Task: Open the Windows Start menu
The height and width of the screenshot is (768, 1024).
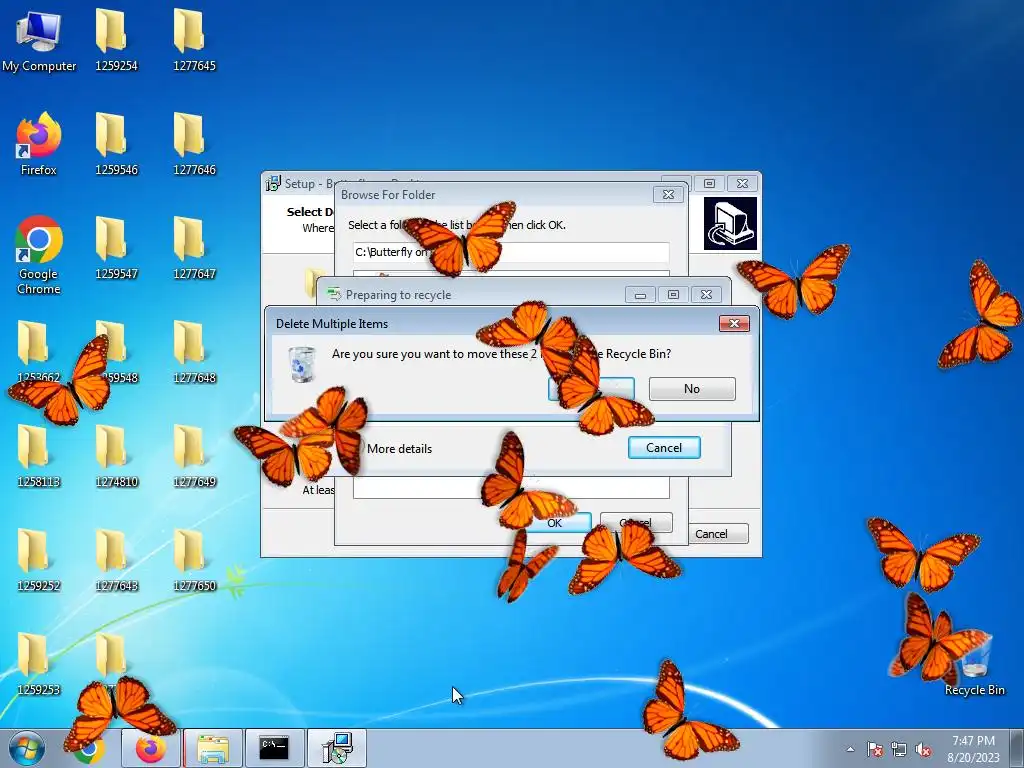Action: 27,748
